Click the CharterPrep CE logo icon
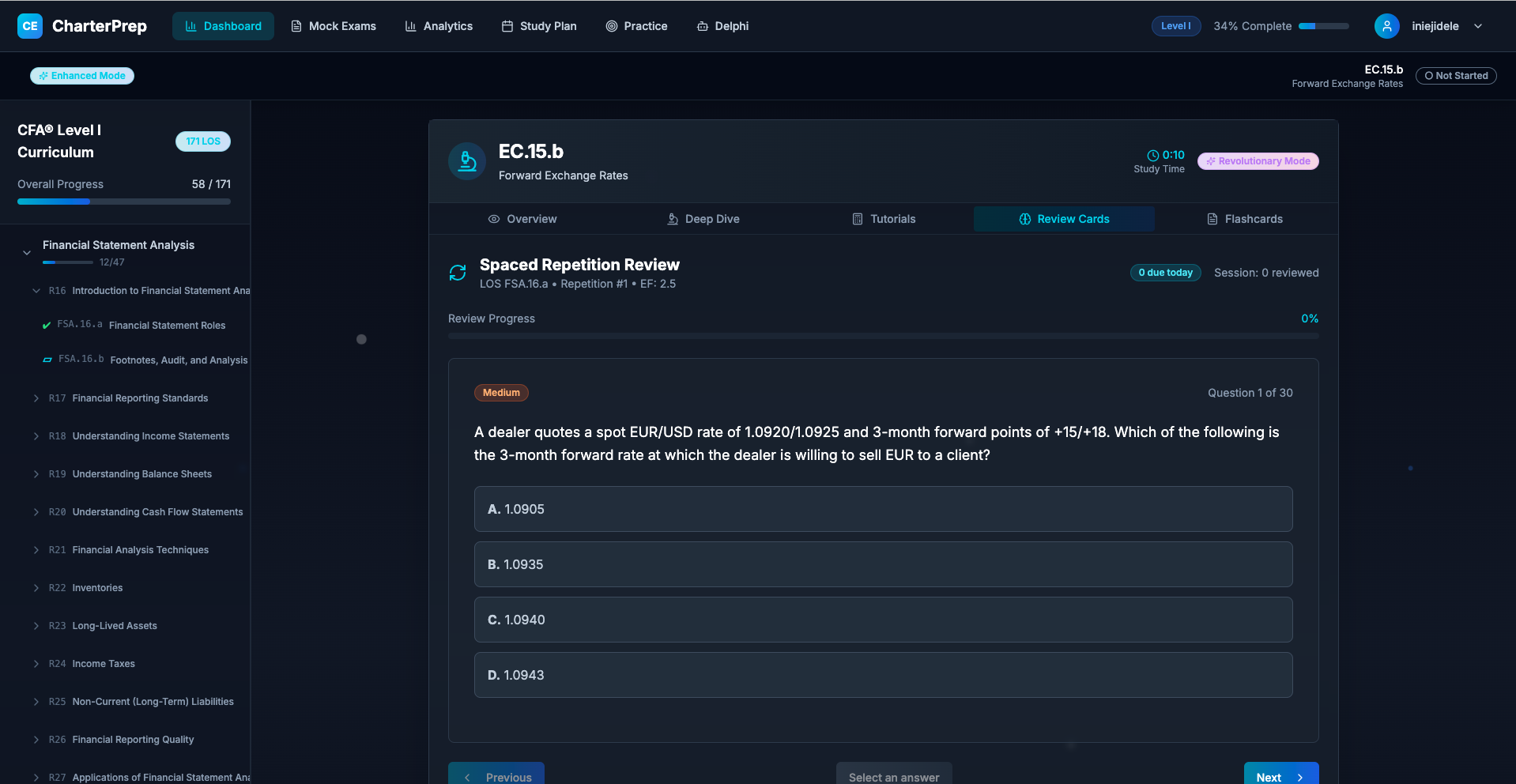The image size is (1516, 784). click(30, 26)
